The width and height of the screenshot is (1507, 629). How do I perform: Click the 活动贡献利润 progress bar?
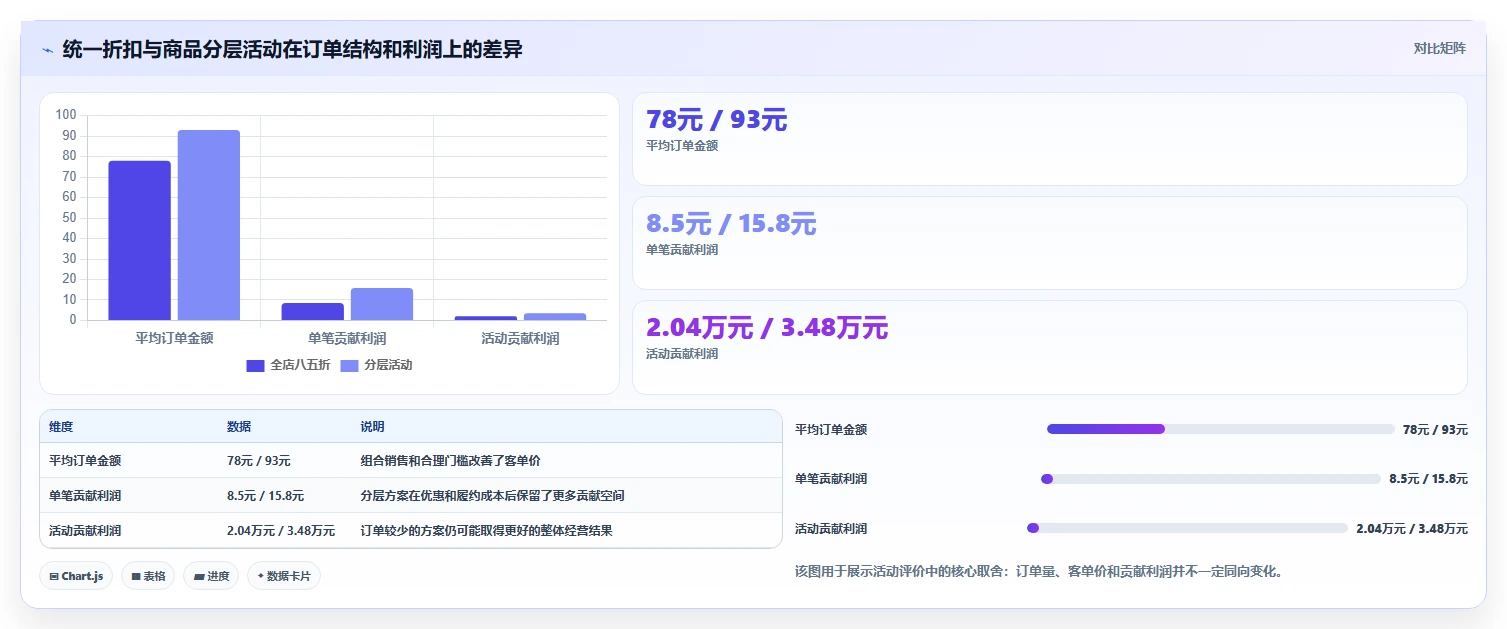1187,528
